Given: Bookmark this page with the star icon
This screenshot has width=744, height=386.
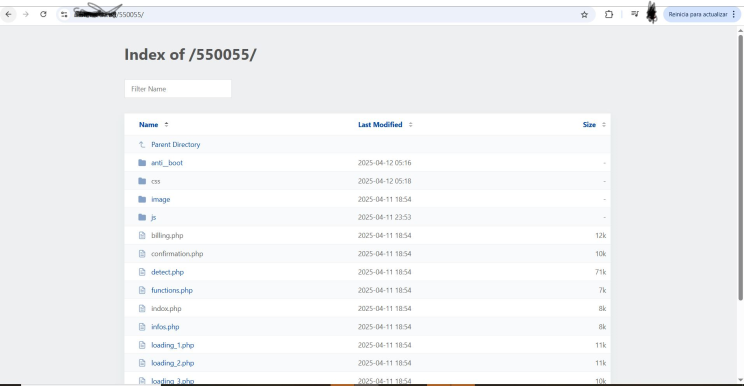Looking at the screenshot, I should (x=584, y=15).
